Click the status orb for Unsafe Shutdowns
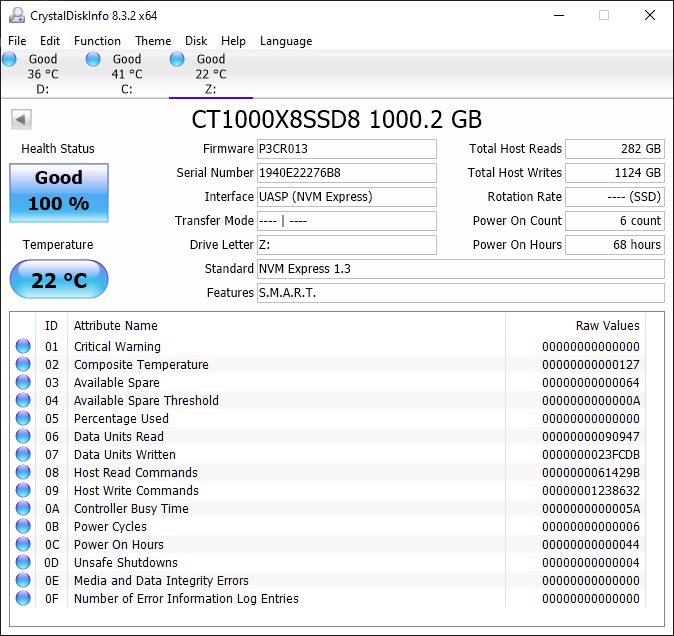The height and width of the screenshot is (636, 674). tap(23, 563)
